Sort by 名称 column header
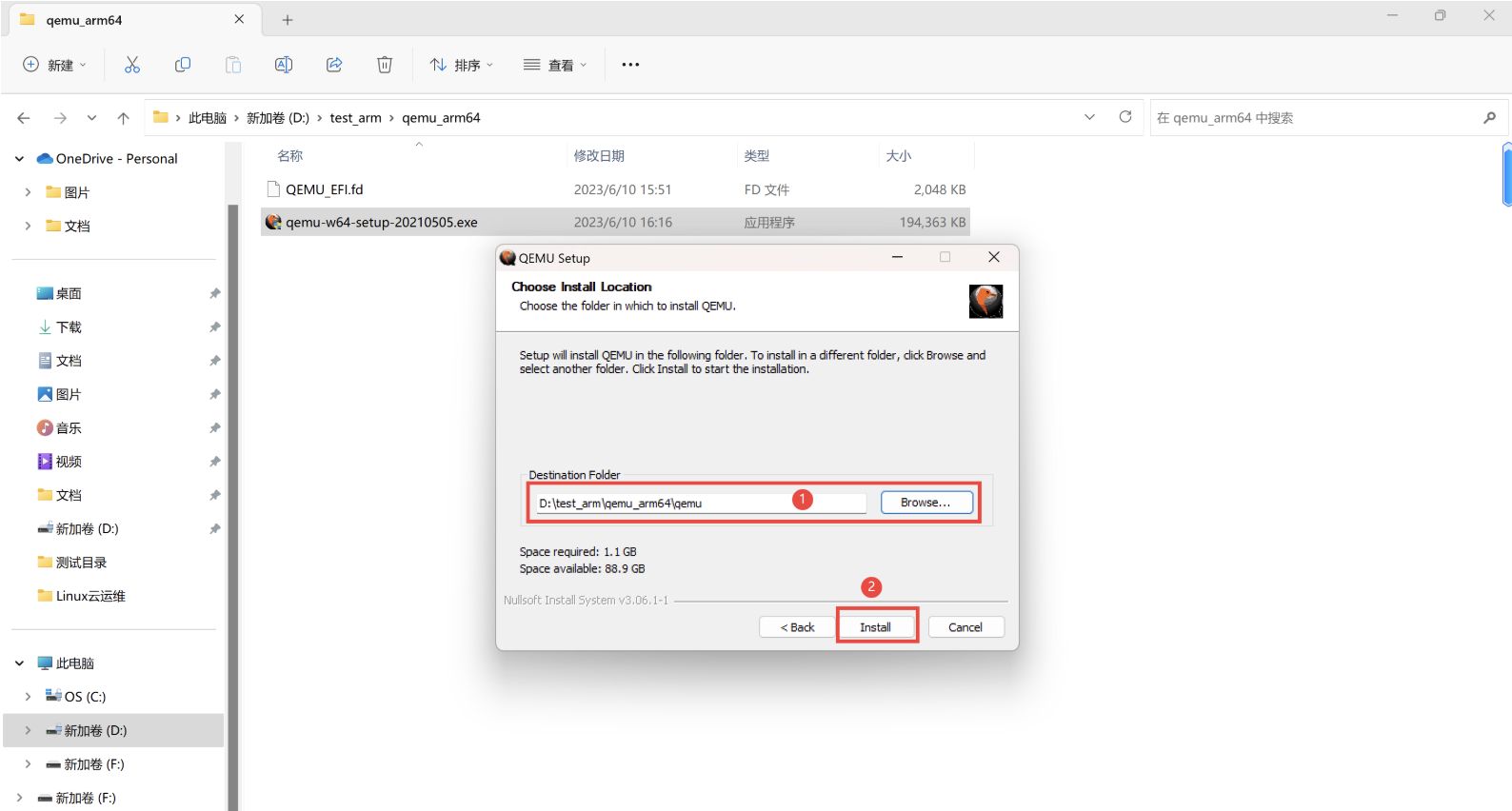Screen dimensions: 1512x811 tap(290, 156)
